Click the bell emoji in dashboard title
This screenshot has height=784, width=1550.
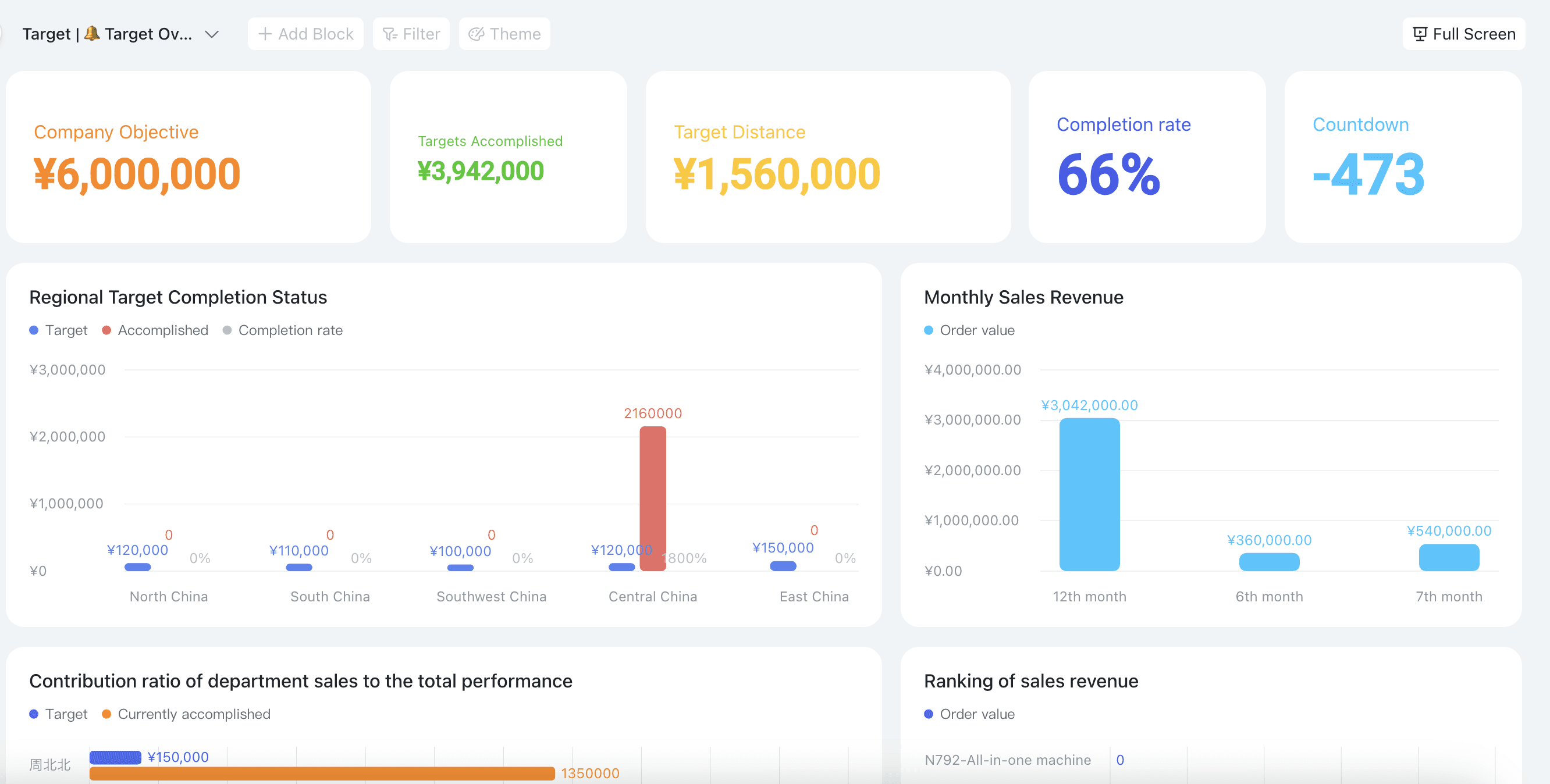(x=92, y=33)
